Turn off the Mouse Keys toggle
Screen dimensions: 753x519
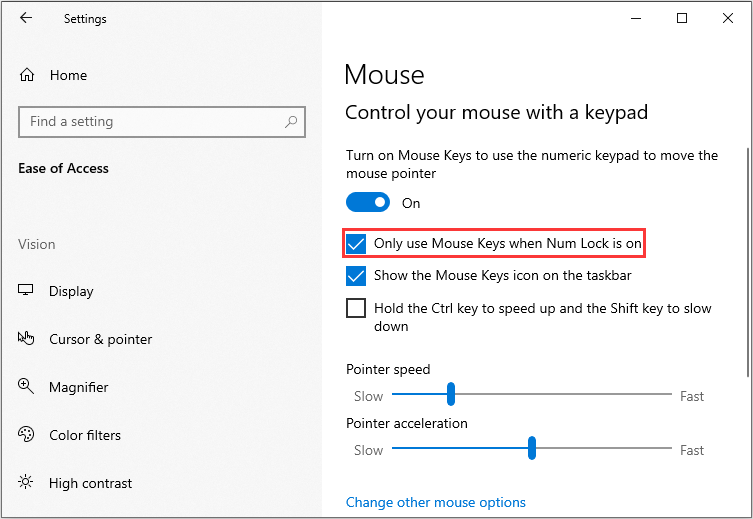click(x=368, y=203)
